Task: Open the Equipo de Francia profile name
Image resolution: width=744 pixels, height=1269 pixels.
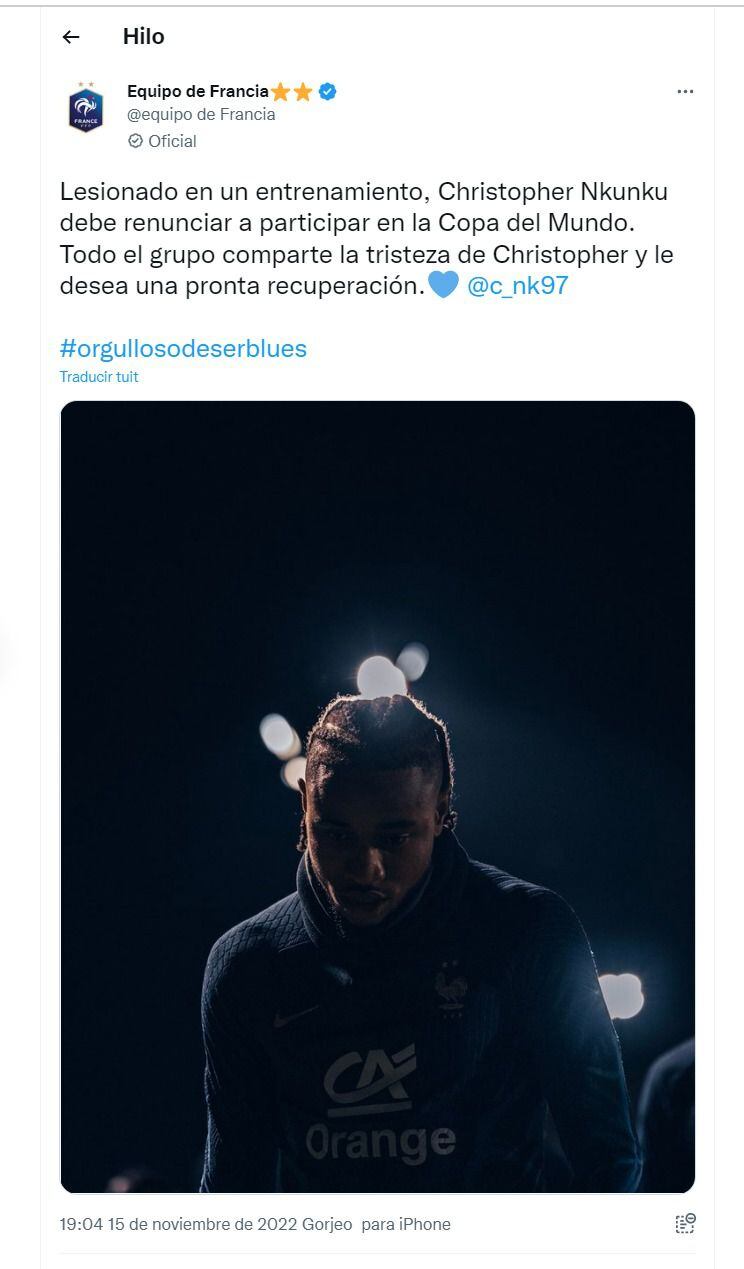Action: [197, 92]
